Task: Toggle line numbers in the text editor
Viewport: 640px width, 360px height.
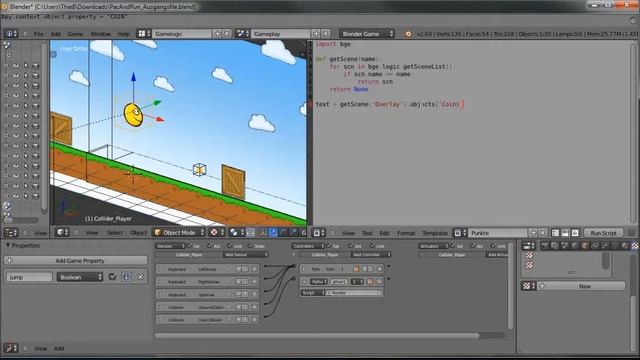Action: pyautogui.click(x=555, y=233)
